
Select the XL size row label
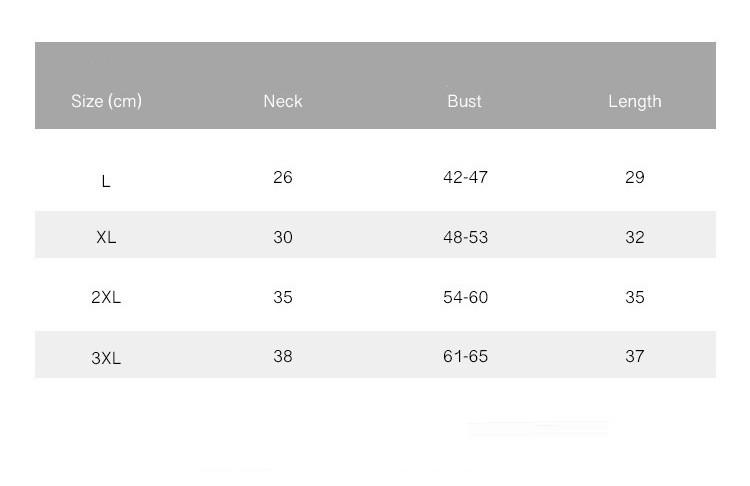tap(106, 238)
